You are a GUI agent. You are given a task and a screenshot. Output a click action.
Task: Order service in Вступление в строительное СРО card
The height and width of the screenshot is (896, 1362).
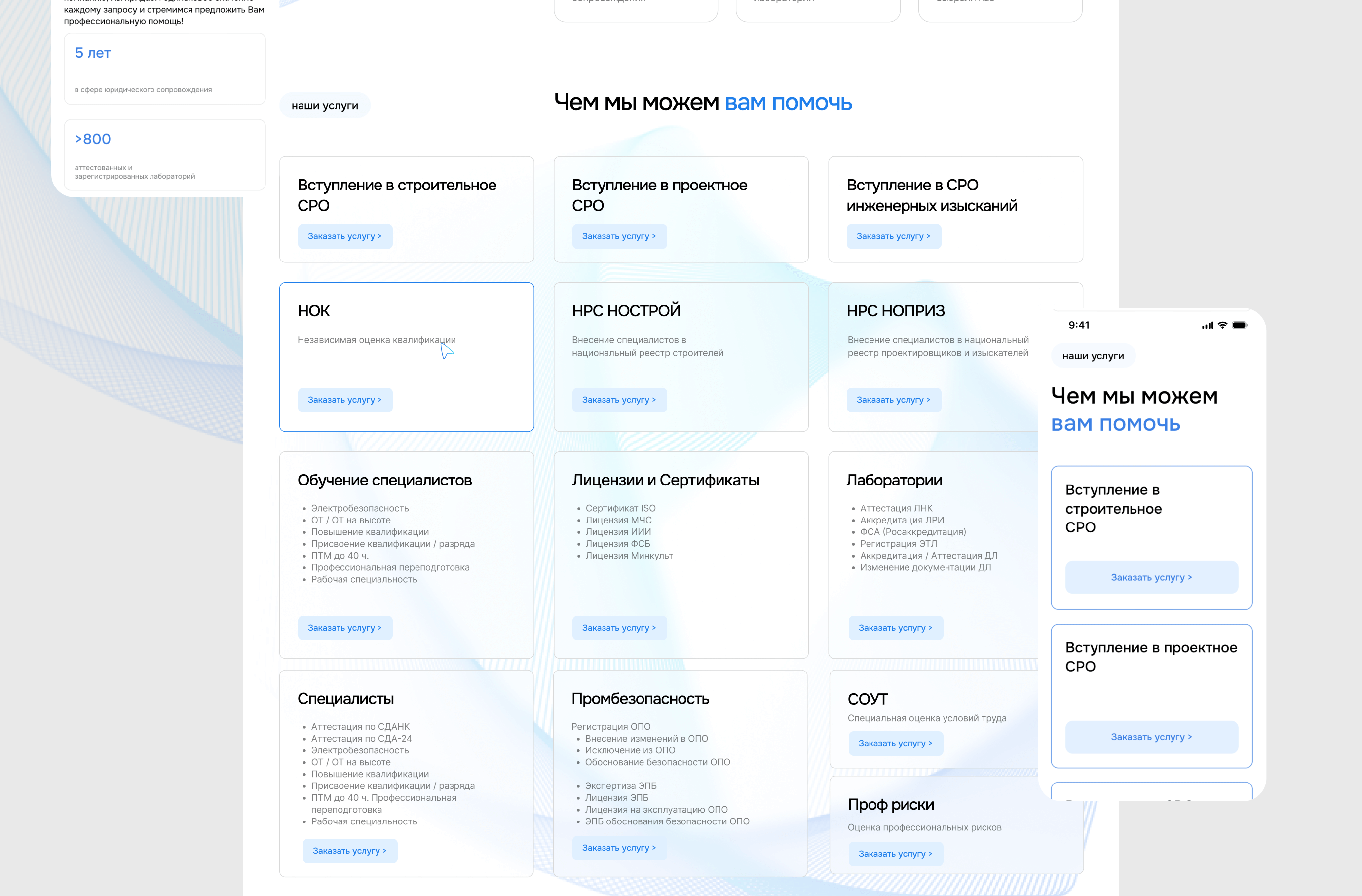[x=344, y=236]
